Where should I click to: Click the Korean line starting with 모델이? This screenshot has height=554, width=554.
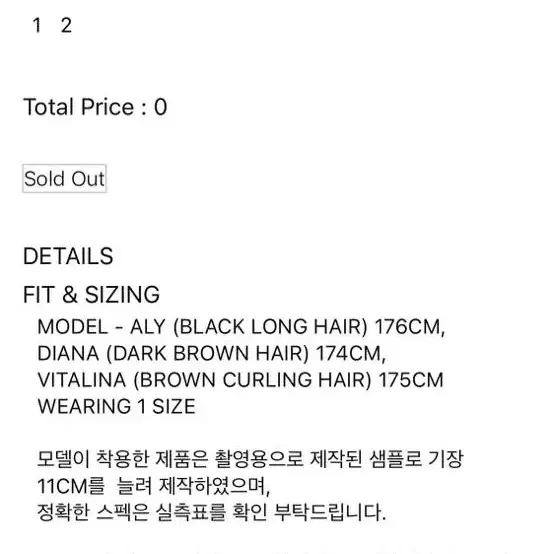pyautogui.click(x=250, y=459)
